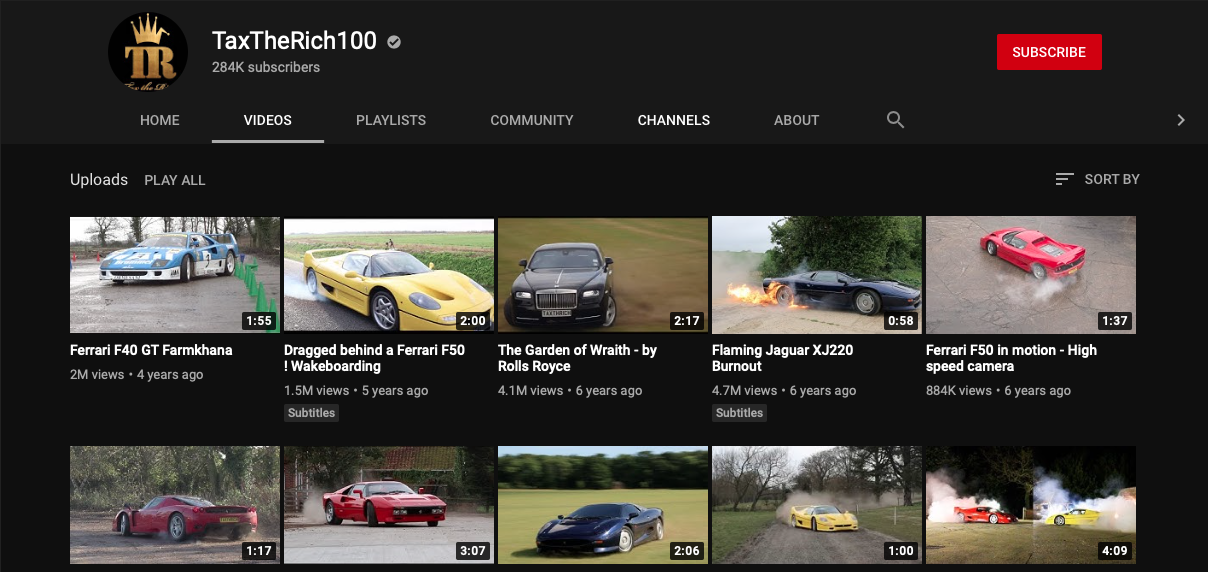Click the Uploads heading
The image size is (1208, 572).
click(99, 180)
